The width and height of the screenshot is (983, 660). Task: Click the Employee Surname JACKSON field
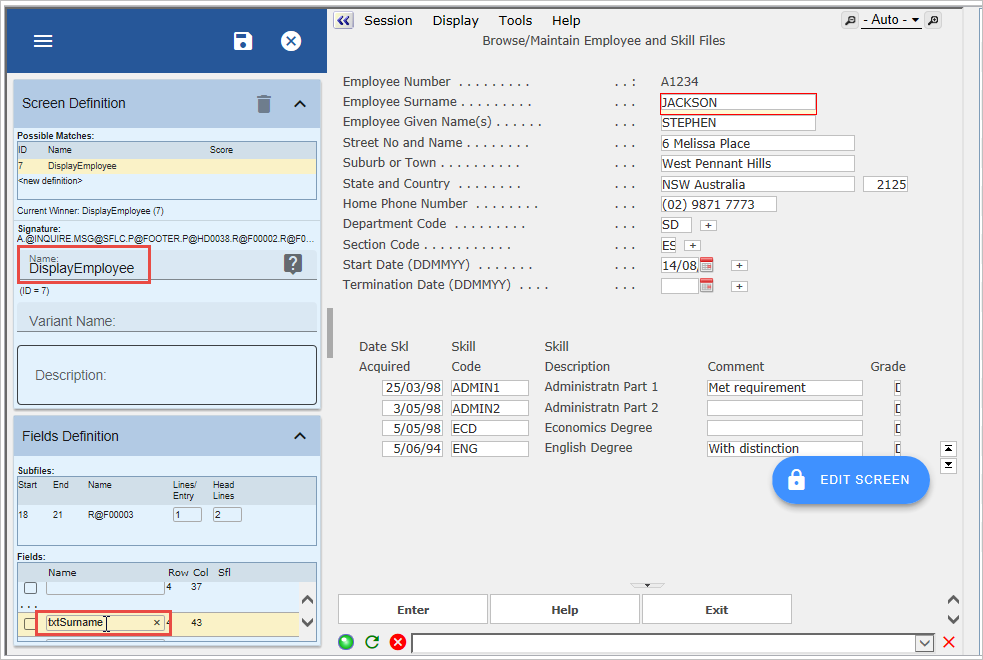(738, 103)
